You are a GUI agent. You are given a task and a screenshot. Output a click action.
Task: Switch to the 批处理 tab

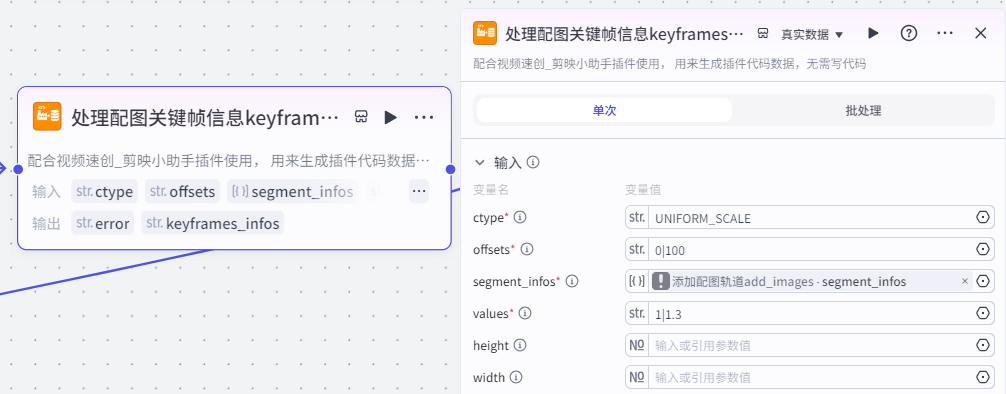coord(863,110)
